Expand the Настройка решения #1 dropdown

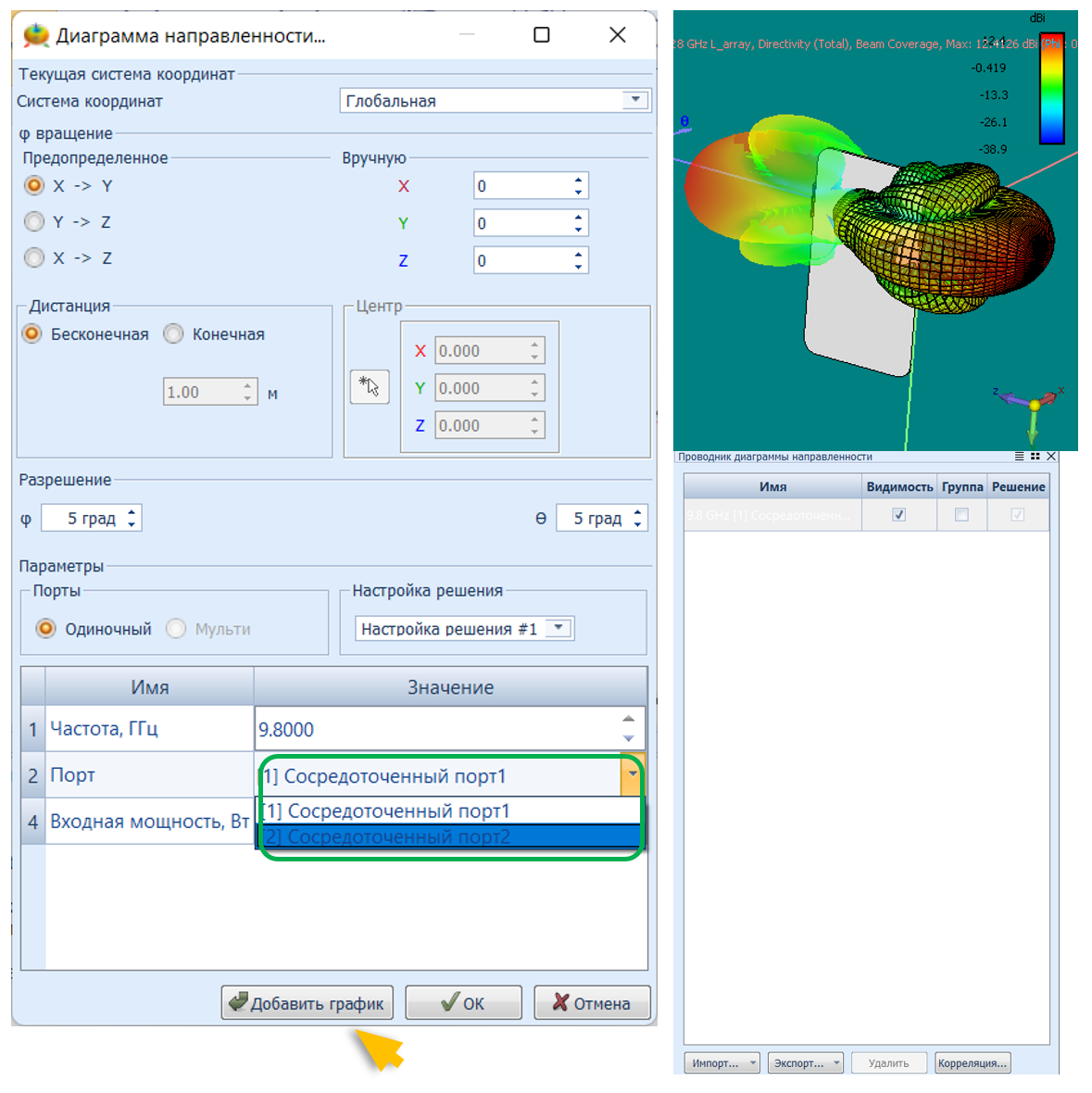pos(559,628)
